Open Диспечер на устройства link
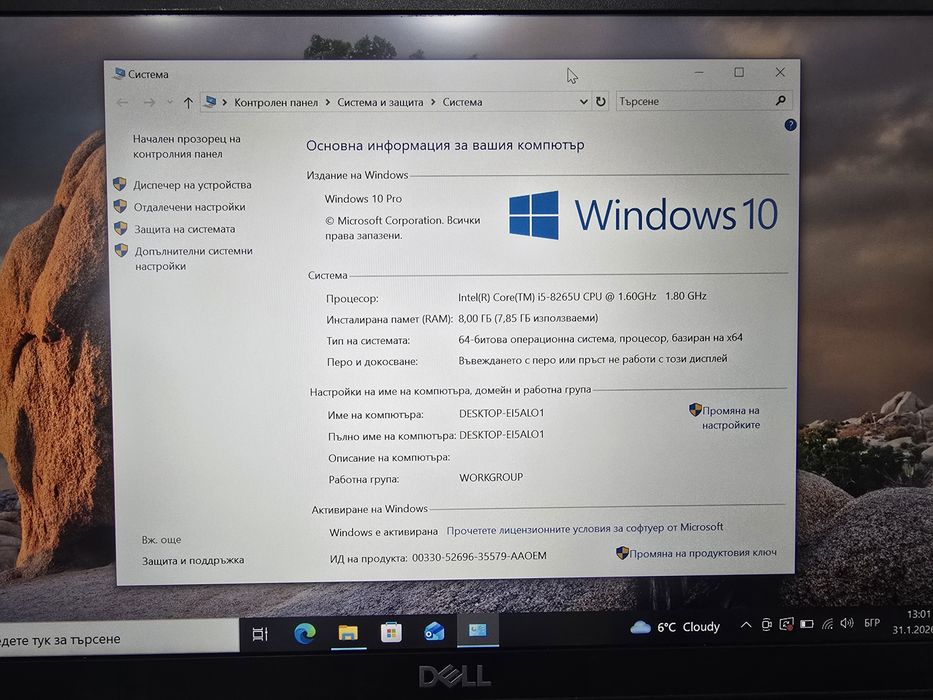The width and height of the screenshot is (933, 700). coord(192,185)
